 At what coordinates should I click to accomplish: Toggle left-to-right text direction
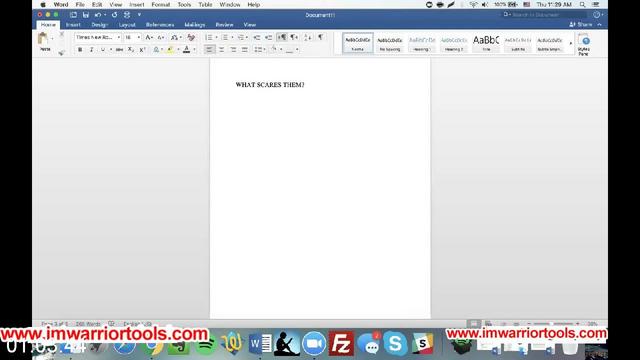tap(282, 38)
